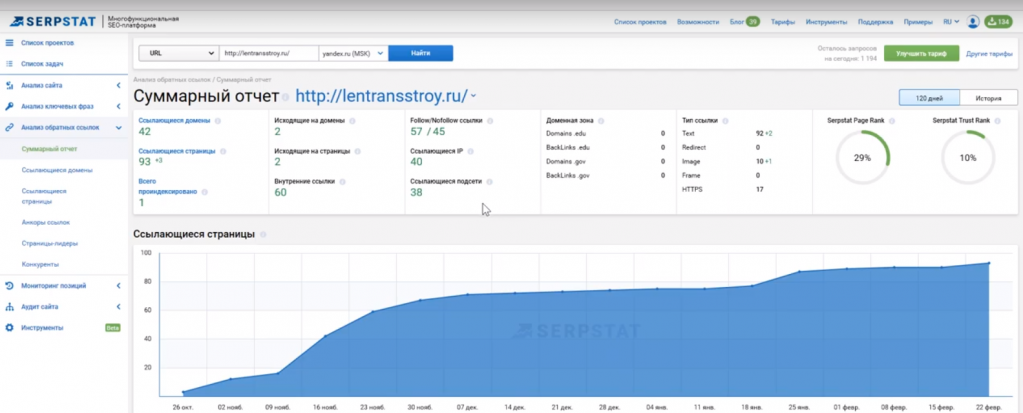Click the Инструменты gear icon
Screen dimensions: 1023x413
(x=9, y=328)
